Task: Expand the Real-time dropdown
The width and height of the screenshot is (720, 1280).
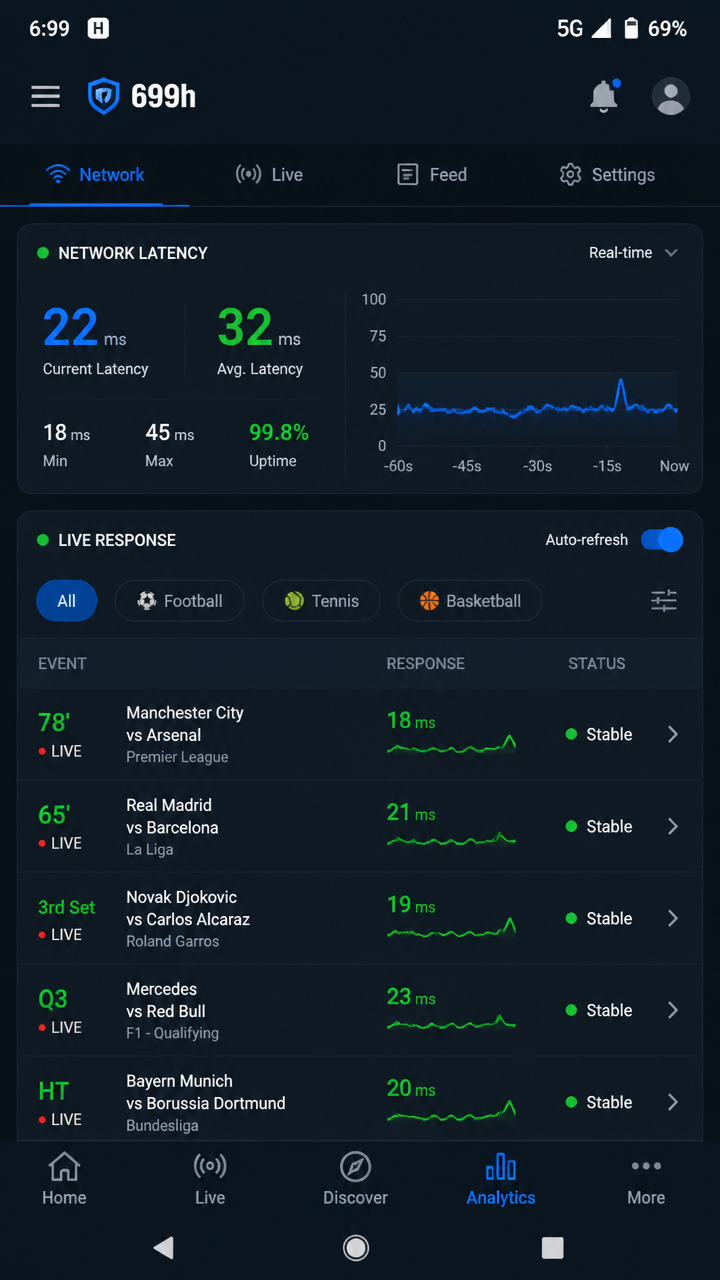Action: [633, 253]
